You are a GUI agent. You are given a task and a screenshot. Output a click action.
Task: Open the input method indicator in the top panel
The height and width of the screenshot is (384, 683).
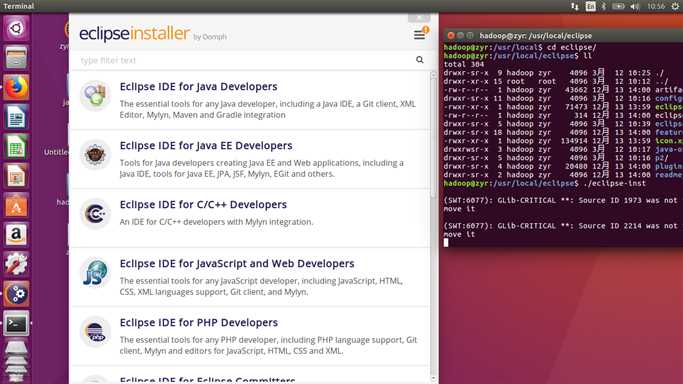tap(590, 6)
